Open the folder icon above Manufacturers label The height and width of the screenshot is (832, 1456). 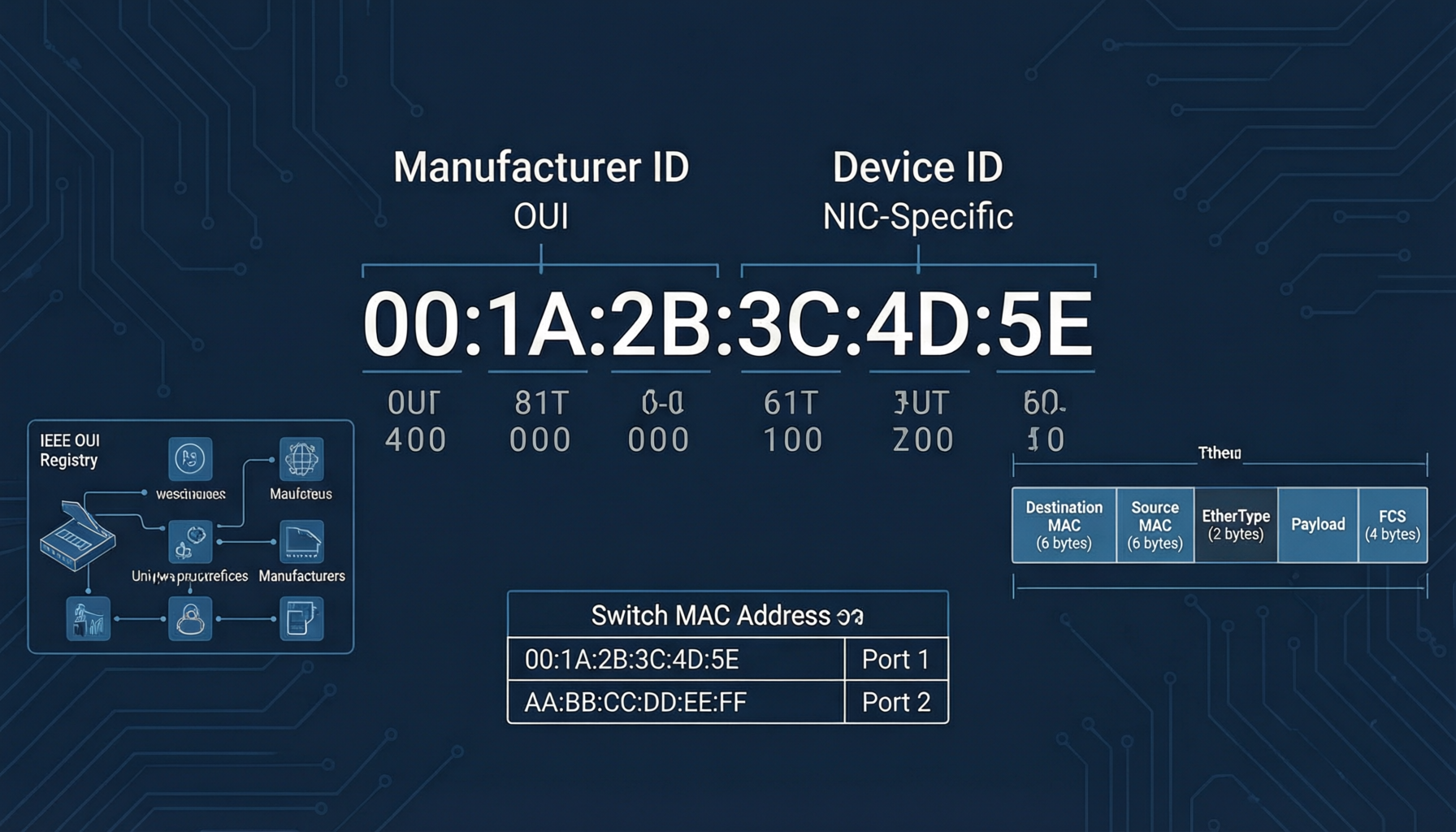(x=301, y=542)
